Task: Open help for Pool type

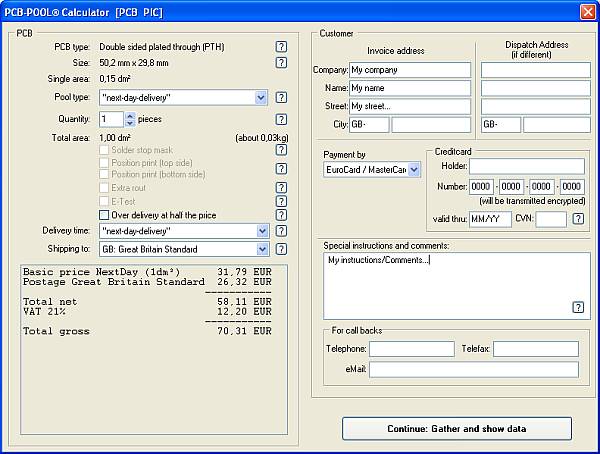Action: [281, 97]
